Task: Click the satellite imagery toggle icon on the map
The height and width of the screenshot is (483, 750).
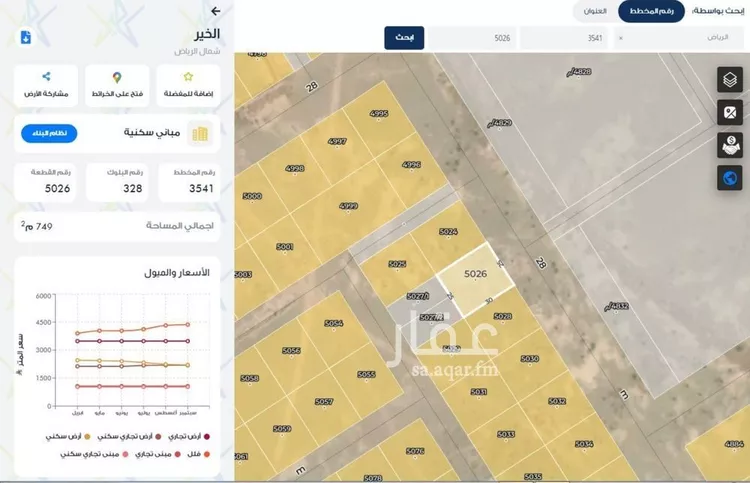Action: (730, 113)
